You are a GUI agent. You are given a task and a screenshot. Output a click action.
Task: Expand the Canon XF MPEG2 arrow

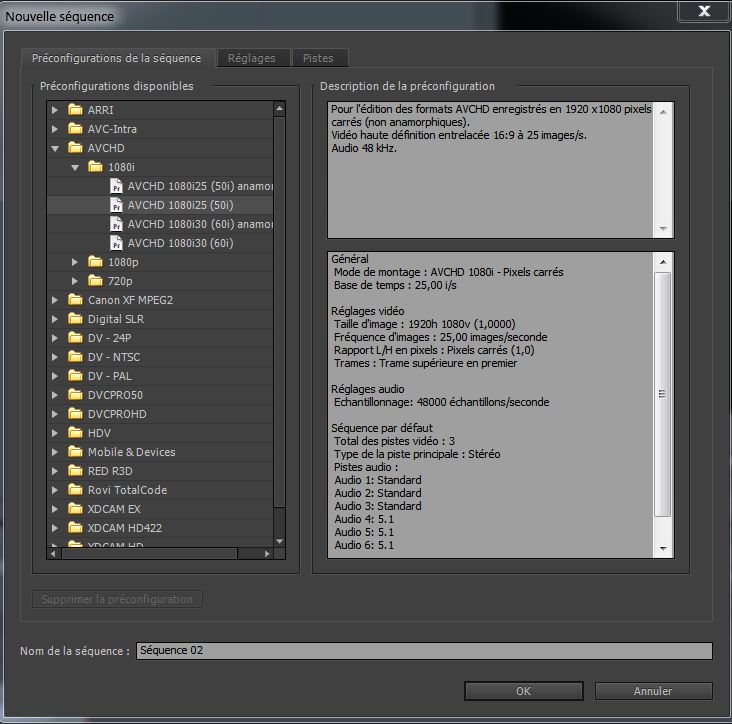[x=55, y=300]
